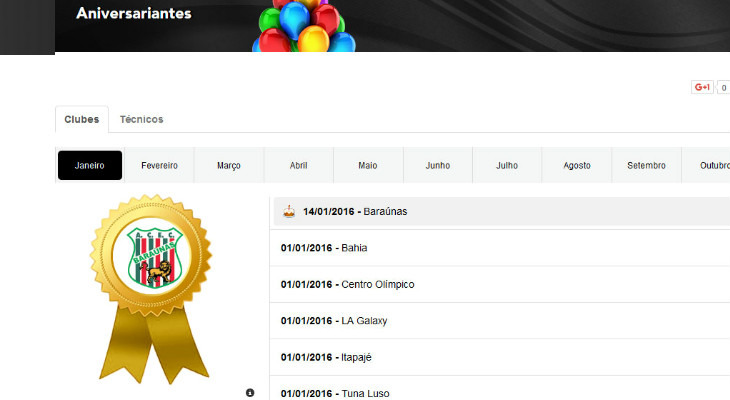Go to the Setembro month
The image size is (730, 400).
pyautogui.click(x=646, y=166)
